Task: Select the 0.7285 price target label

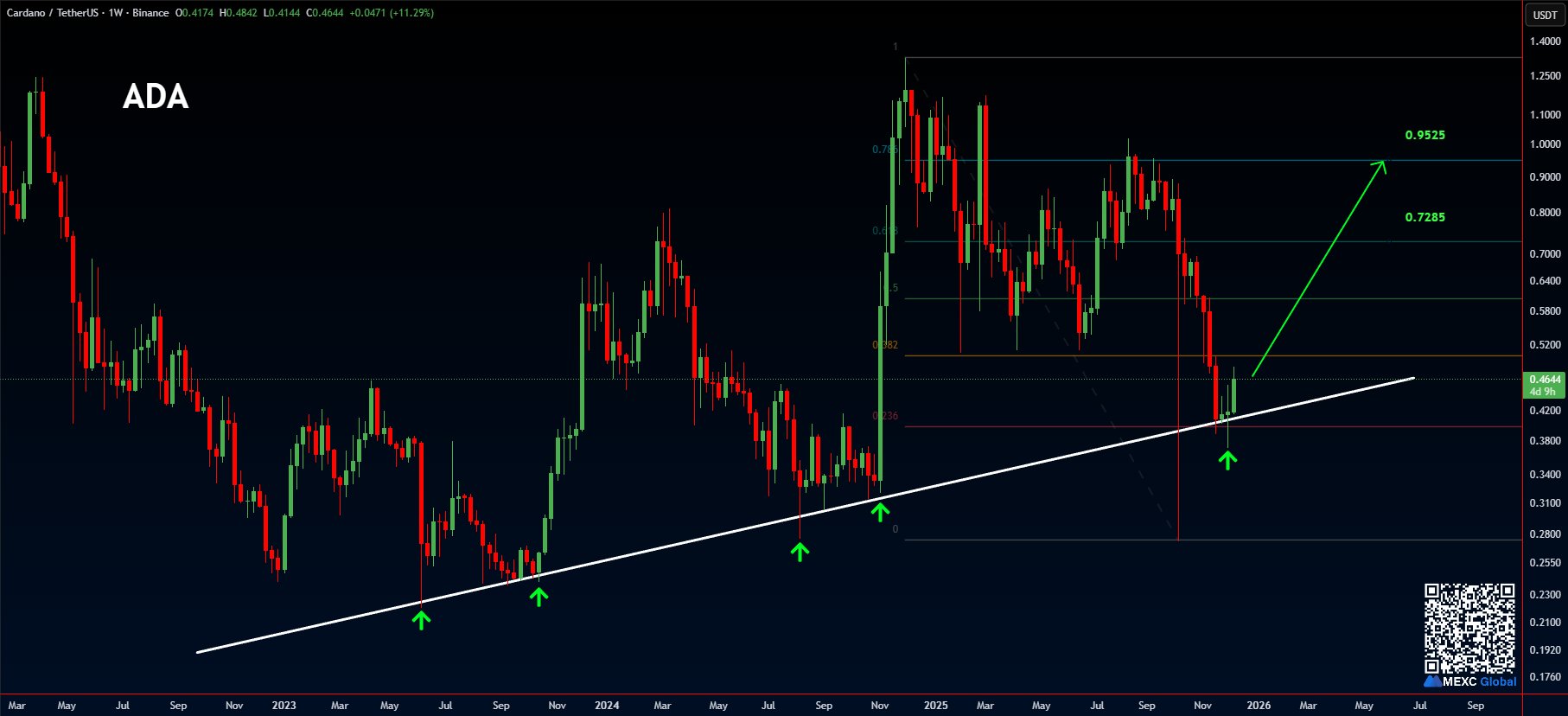Action: (x=1425, y=217)
